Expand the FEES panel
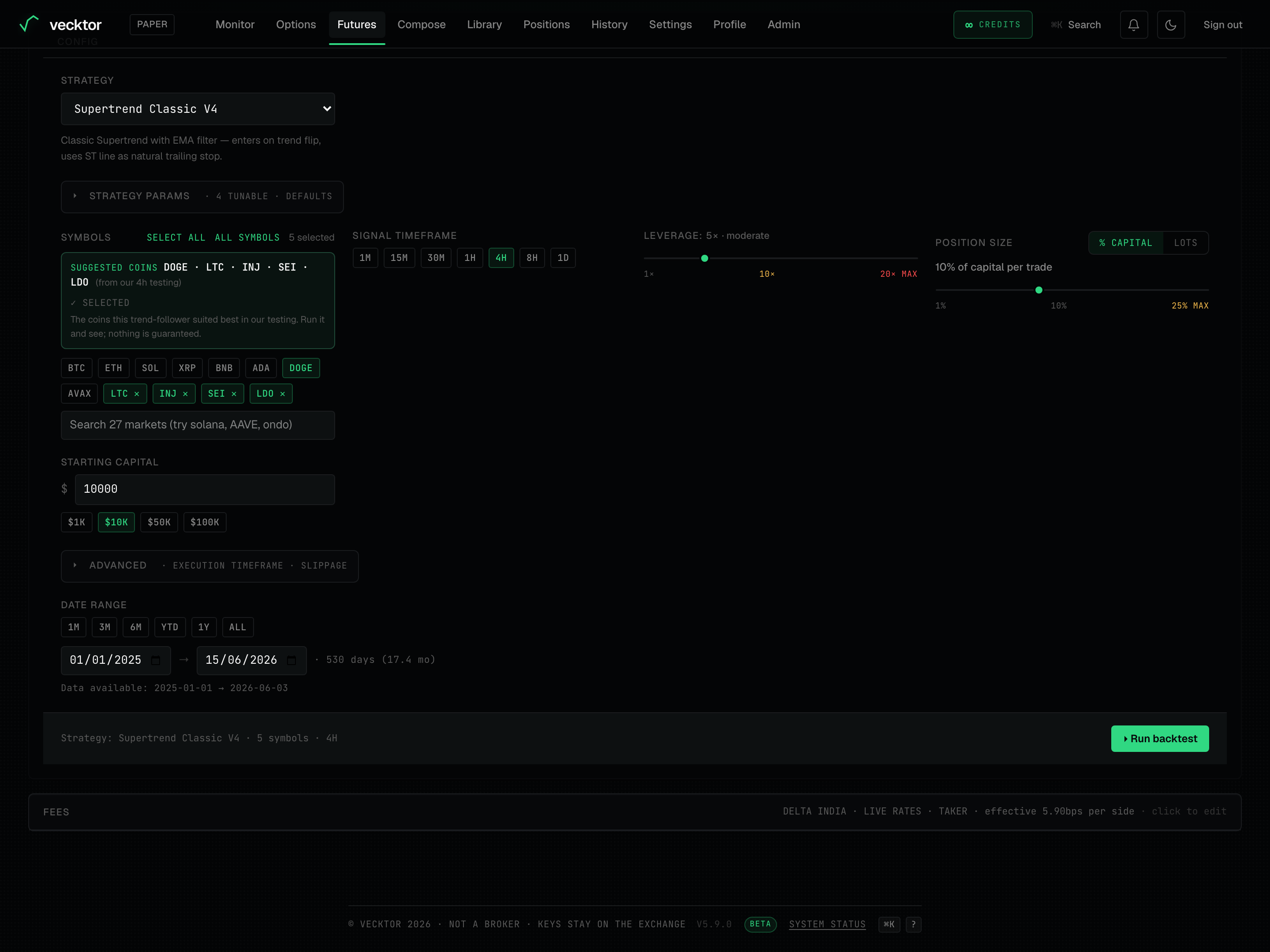The width and height of the screenshot is (1270, 952). click(x=635, y=812)
